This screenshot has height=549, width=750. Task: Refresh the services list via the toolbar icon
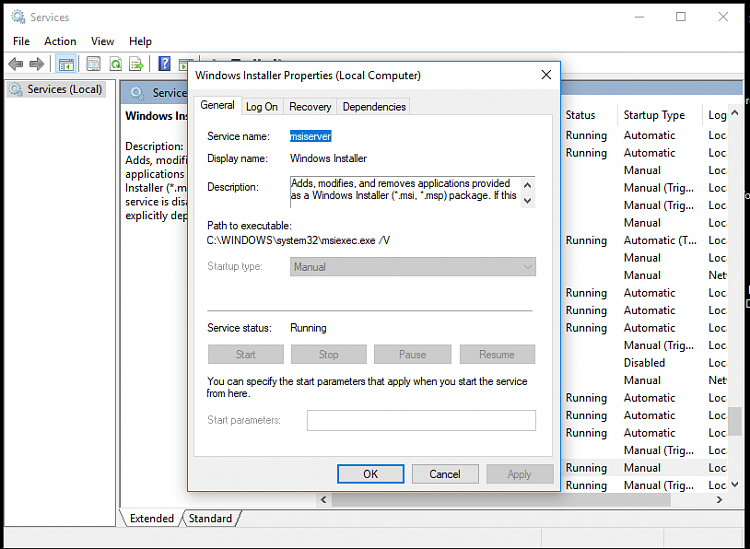(x=115, y=64)
